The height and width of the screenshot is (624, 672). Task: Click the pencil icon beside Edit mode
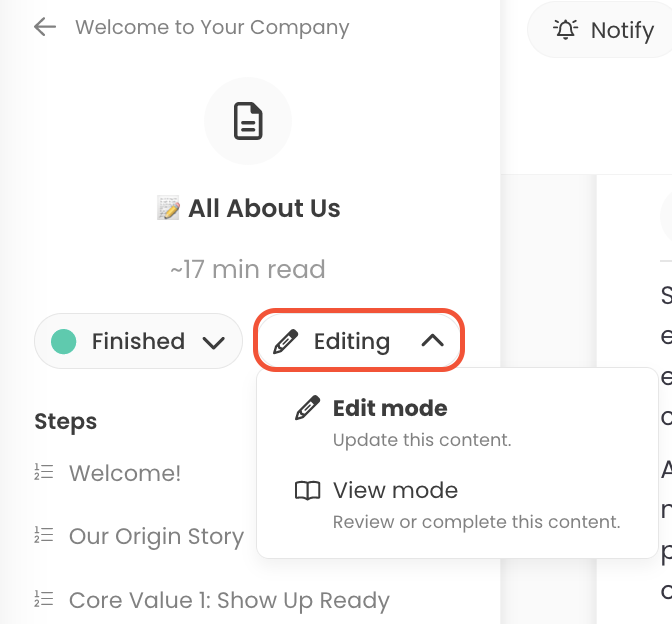pos(307,408)
